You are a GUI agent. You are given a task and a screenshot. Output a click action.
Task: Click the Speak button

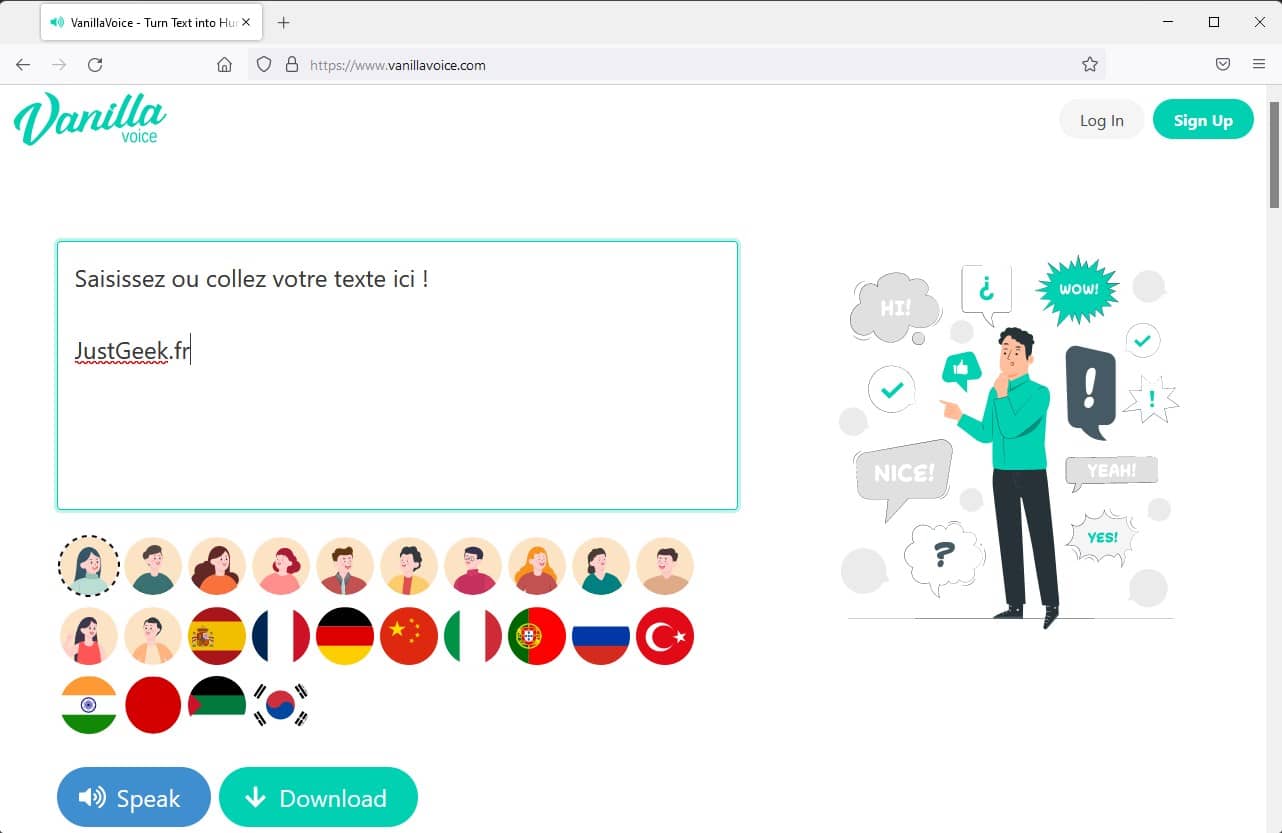[134, 797]
